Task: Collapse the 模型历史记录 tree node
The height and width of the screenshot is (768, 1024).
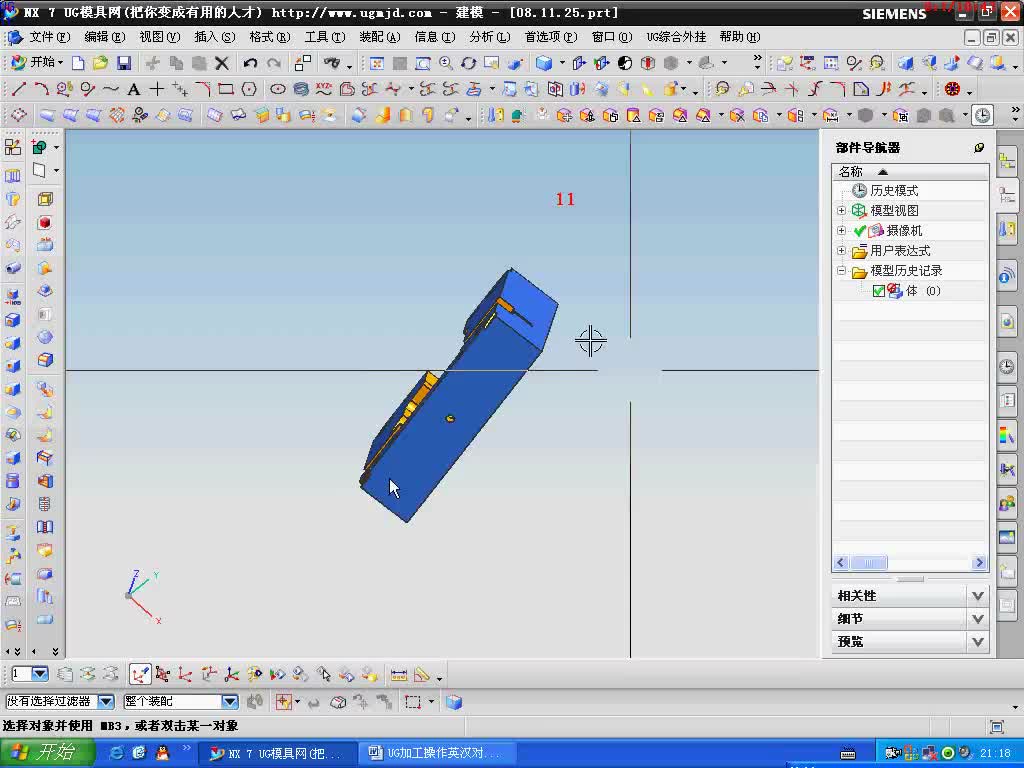Action: [x=841, y=270]
